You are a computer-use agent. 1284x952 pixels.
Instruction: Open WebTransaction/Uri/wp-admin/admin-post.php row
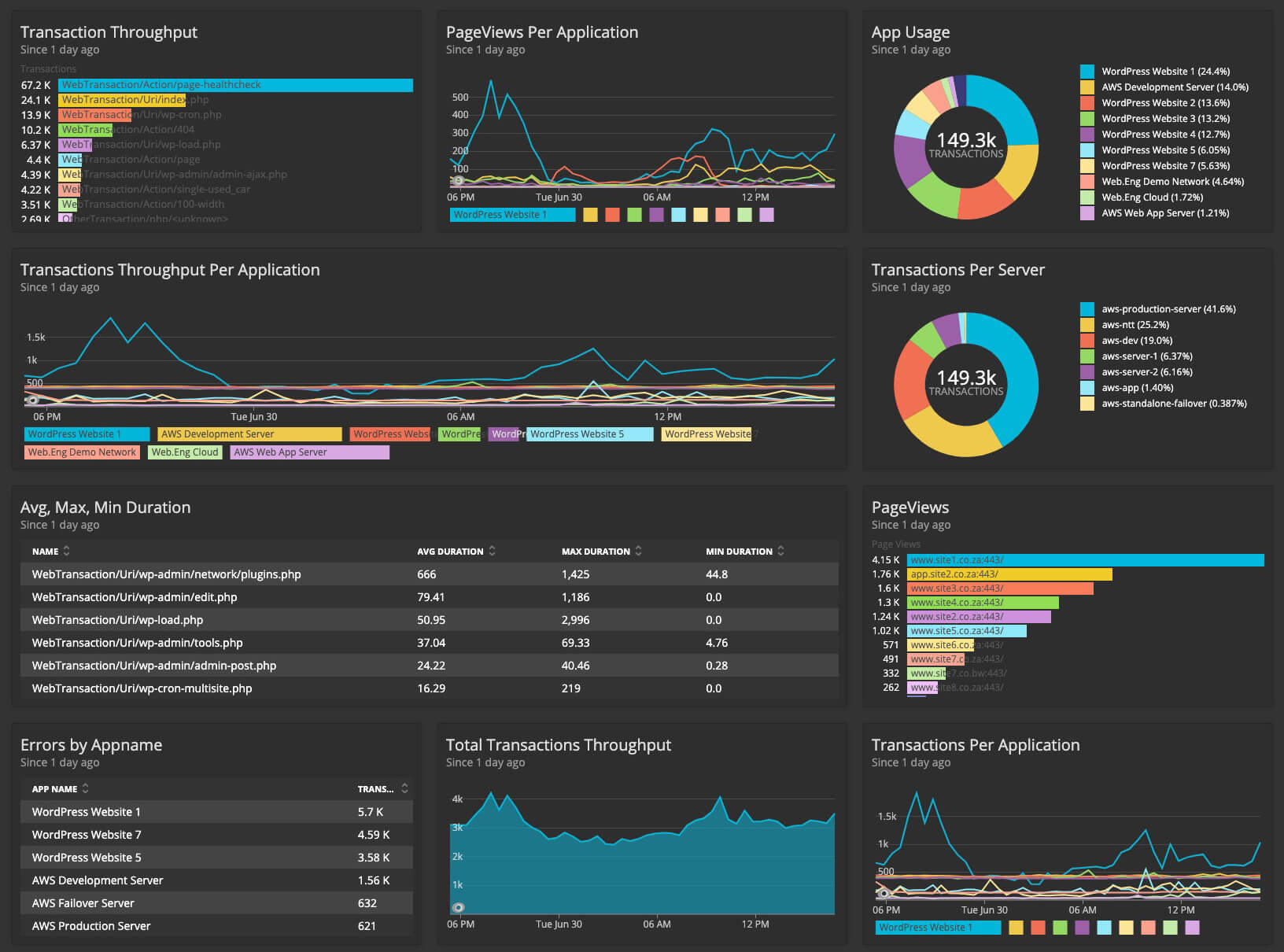coord(429,666)
